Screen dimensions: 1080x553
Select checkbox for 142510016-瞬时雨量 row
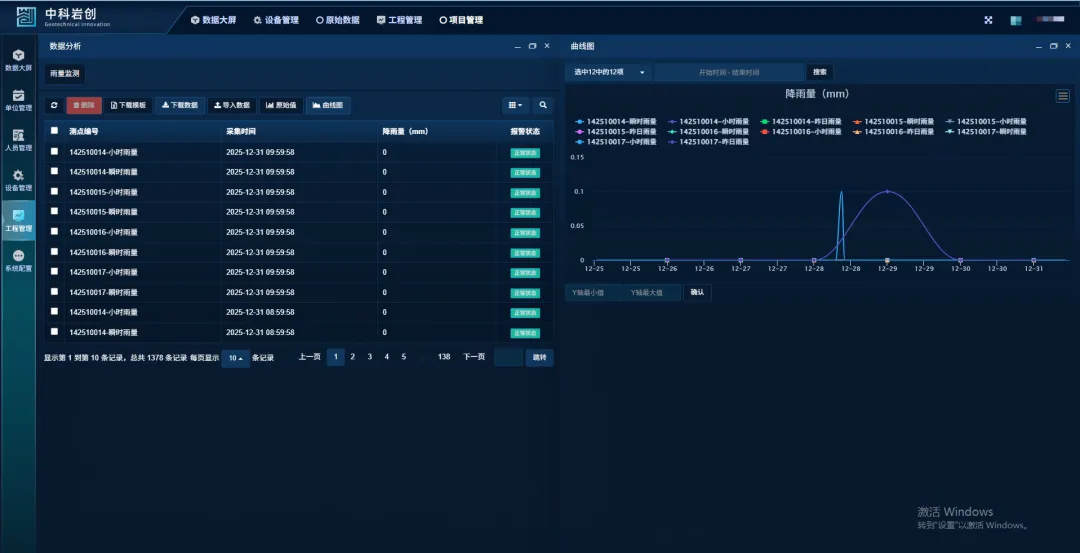54,252
